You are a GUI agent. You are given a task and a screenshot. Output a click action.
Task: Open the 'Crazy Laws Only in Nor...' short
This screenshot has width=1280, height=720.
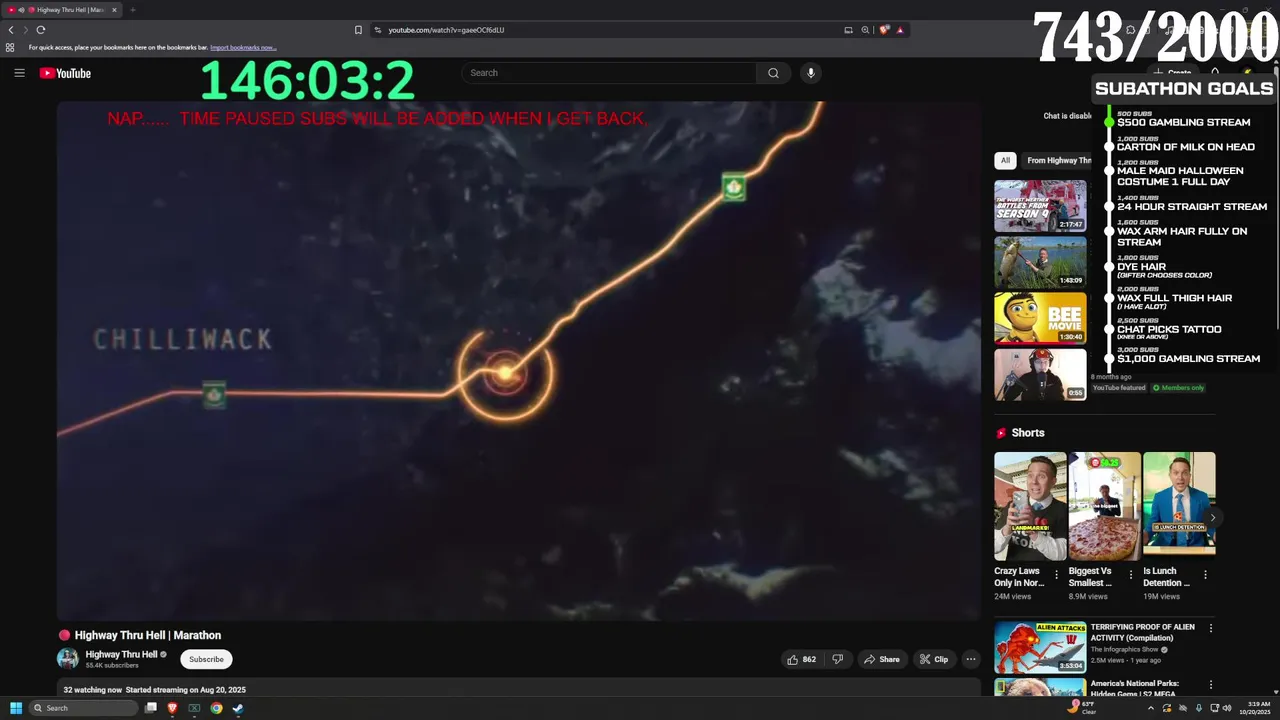tap(1030, 506)
